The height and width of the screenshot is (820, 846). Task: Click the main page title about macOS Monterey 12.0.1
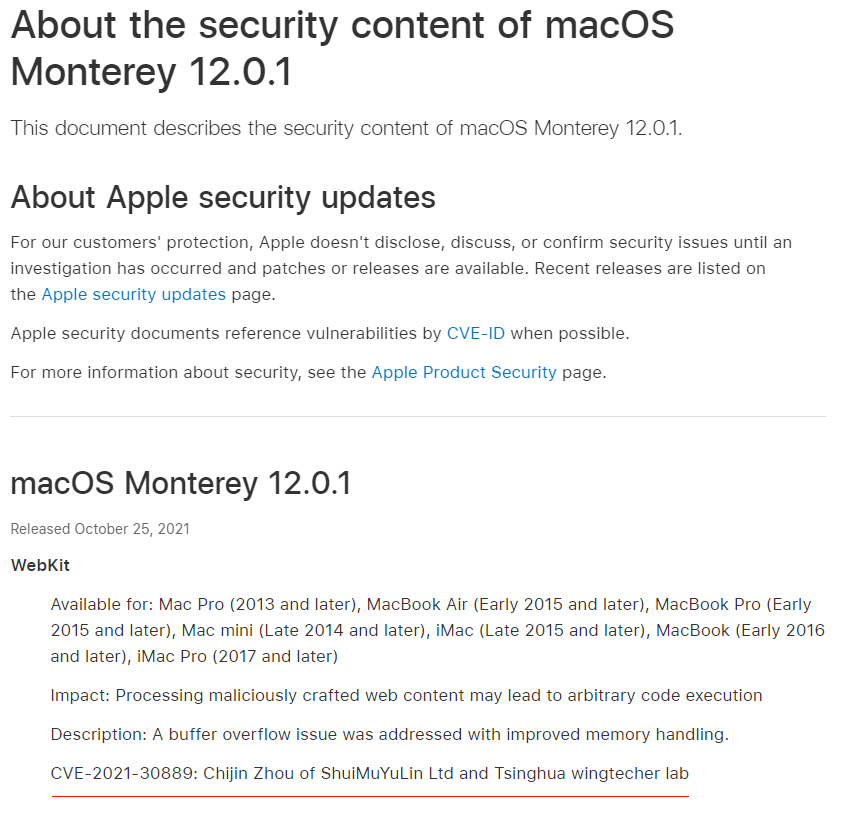[342, 48]
